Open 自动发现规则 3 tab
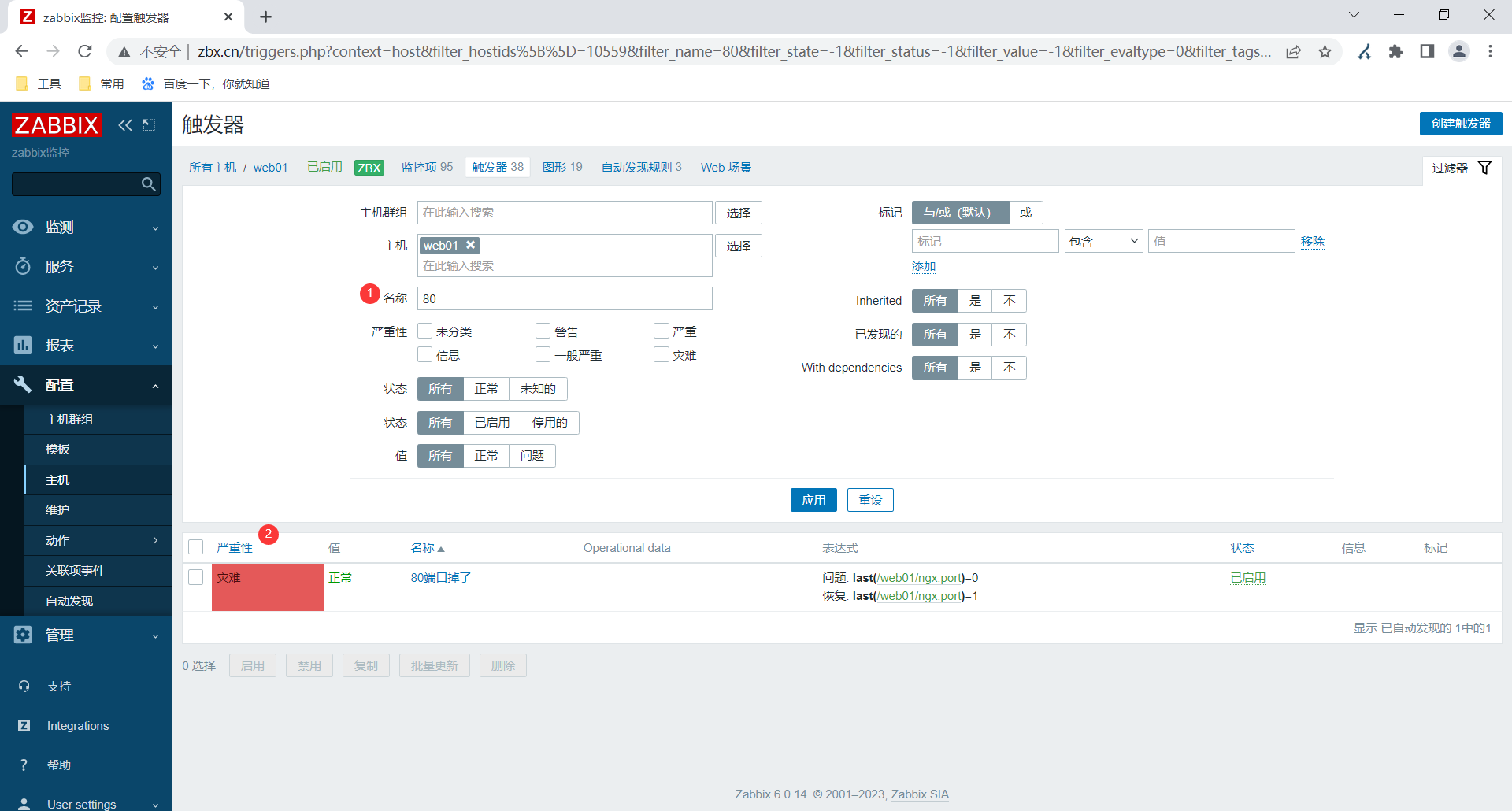The height and width of the screenshot is (811, 1512). (x=641, y=167)
